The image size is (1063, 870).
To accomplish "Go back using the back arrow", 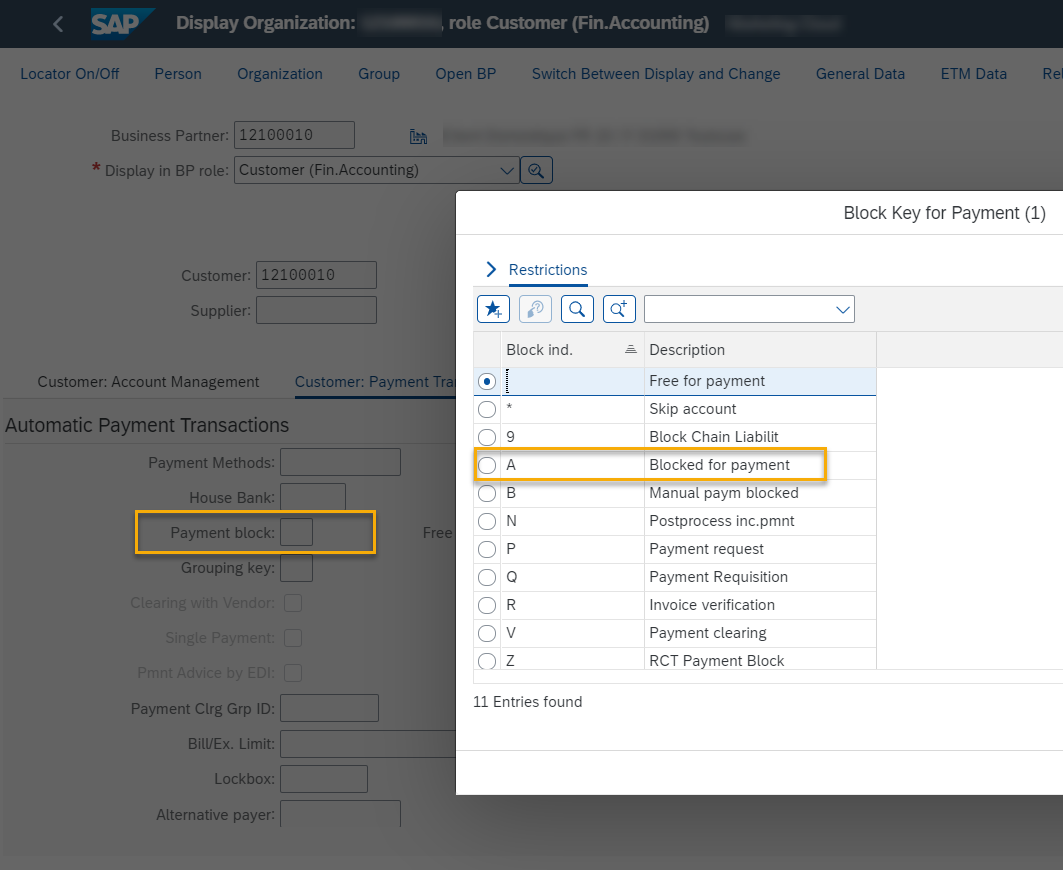I will tap(58, 24).
